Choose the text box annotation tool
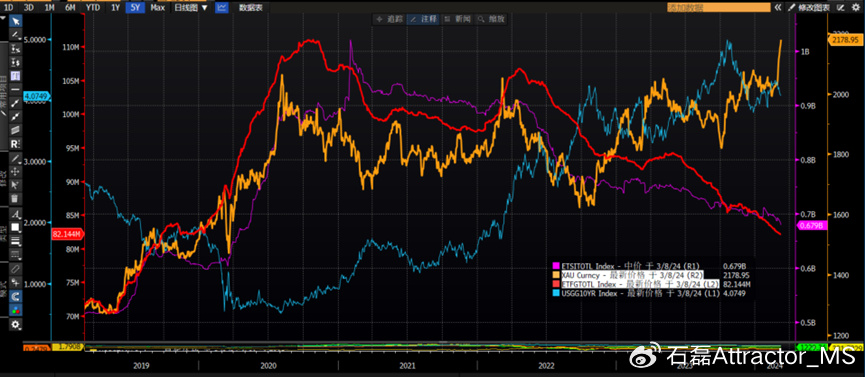 pyautogui.click(x=15, y=76)
